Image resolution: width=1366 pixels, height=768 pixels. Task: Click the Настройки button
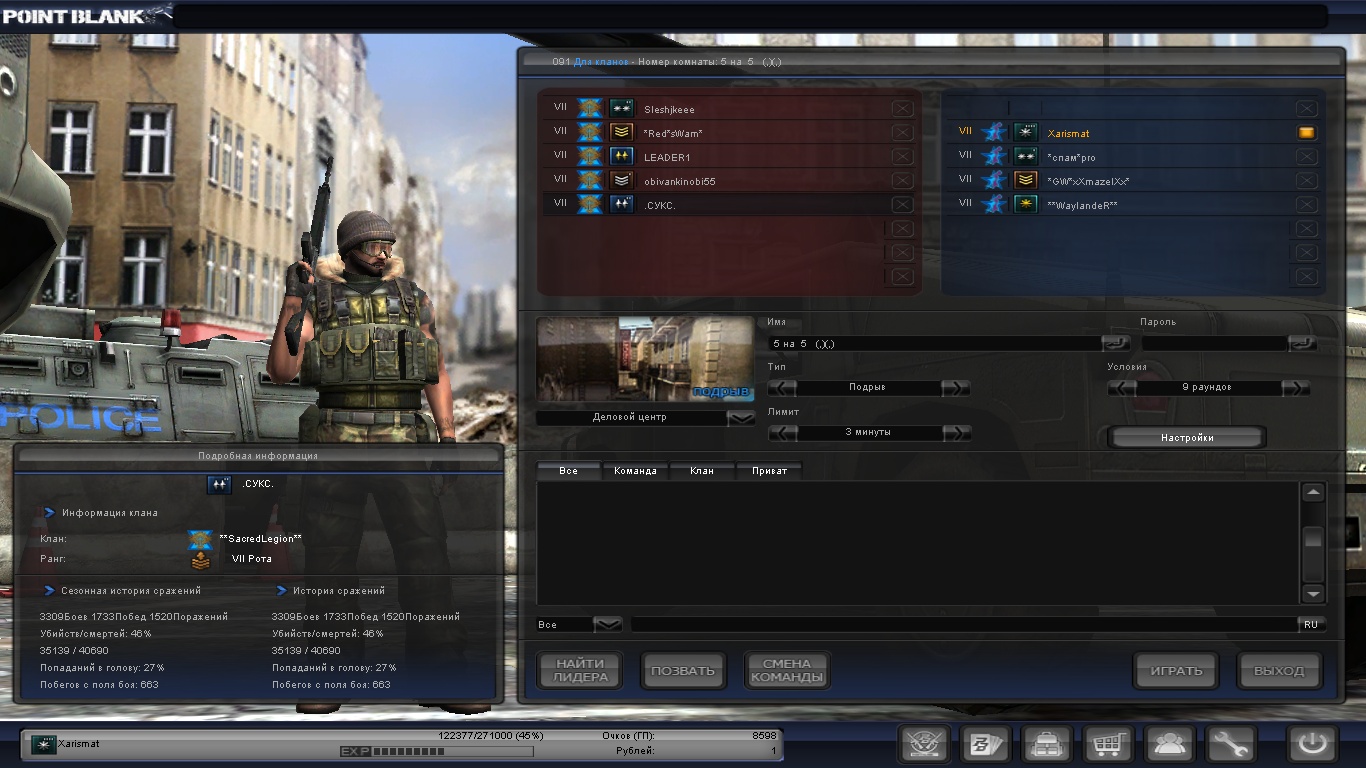(x=1187, y=438)
